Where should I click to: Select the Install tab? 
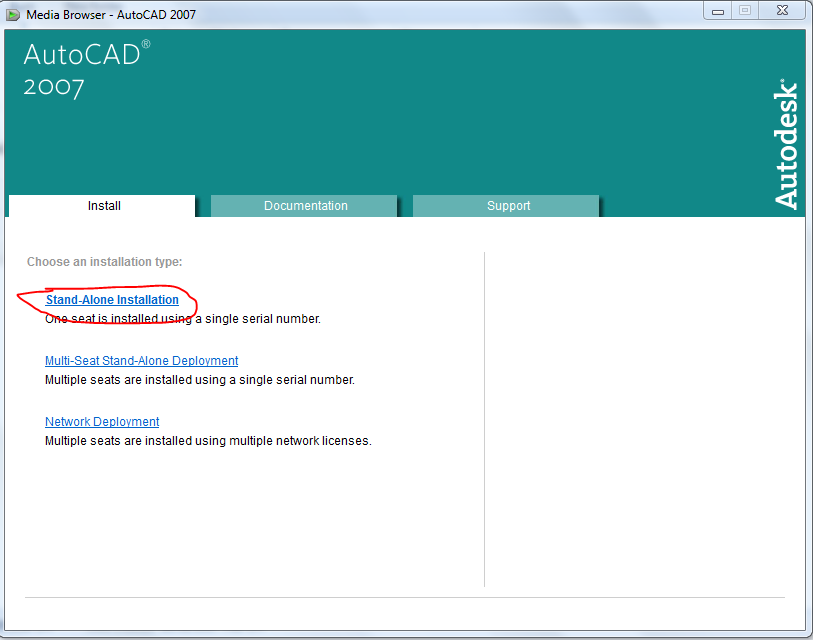click(103, 206)
